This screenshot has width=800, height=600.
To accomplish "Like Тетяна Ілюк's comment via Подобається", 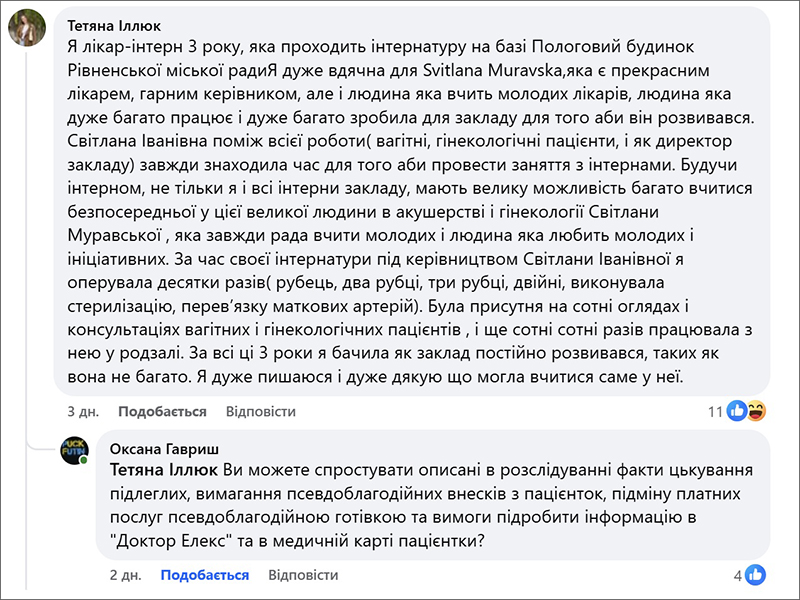I will tap(162, 411).
